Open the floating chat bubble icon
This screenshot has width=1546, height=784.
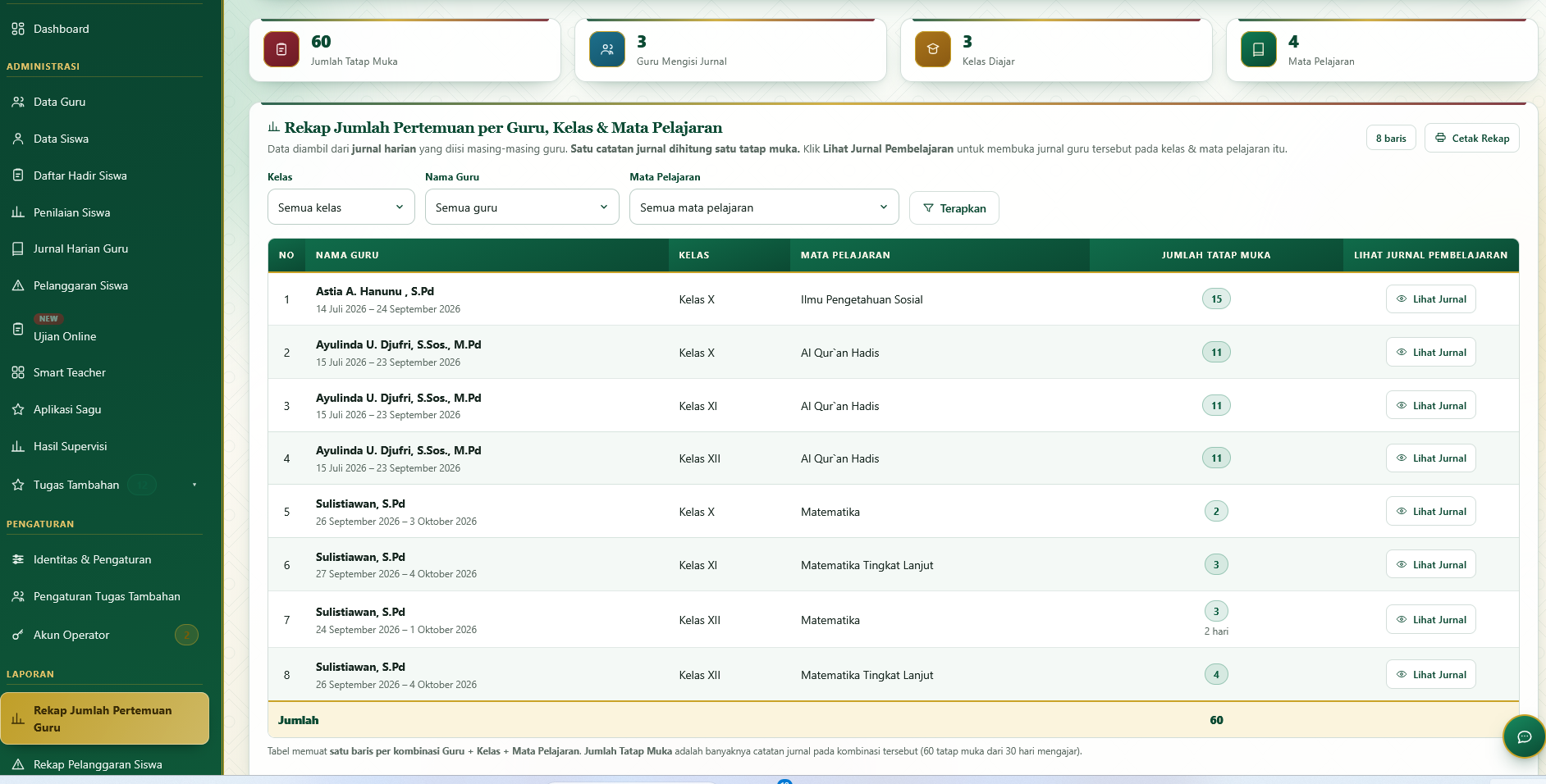tap(1524, 736)
